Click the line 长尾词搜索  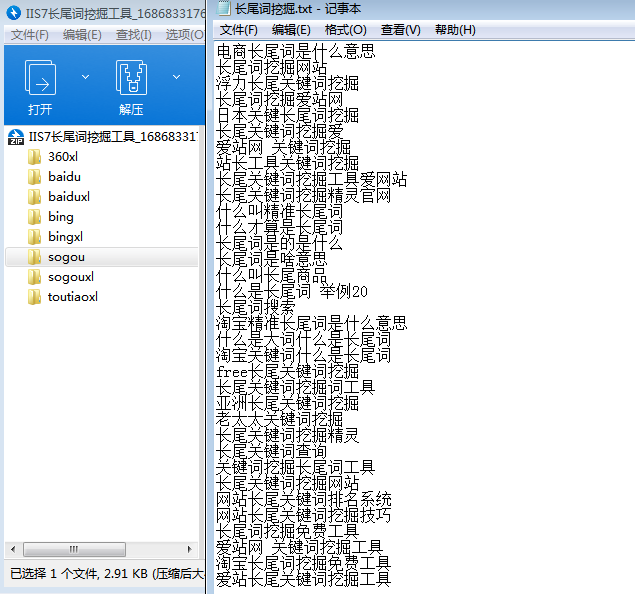click(x=256, y=308)
